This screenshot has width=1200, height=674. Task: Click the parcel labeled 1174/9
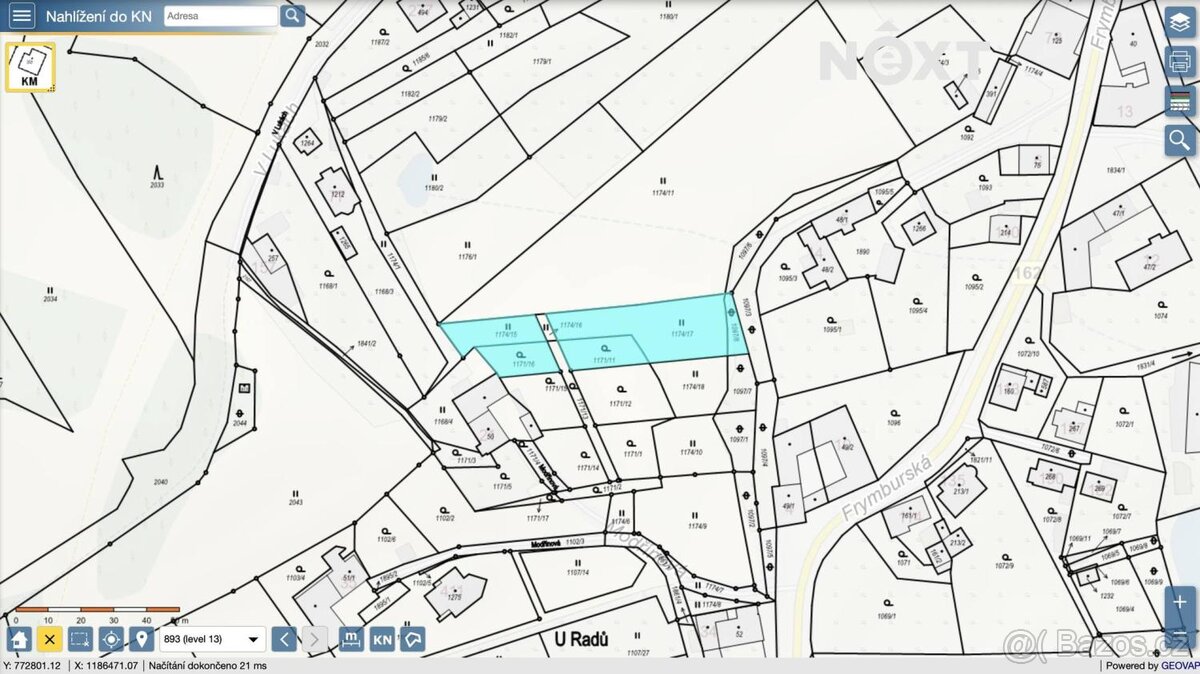tap(697, 527)
